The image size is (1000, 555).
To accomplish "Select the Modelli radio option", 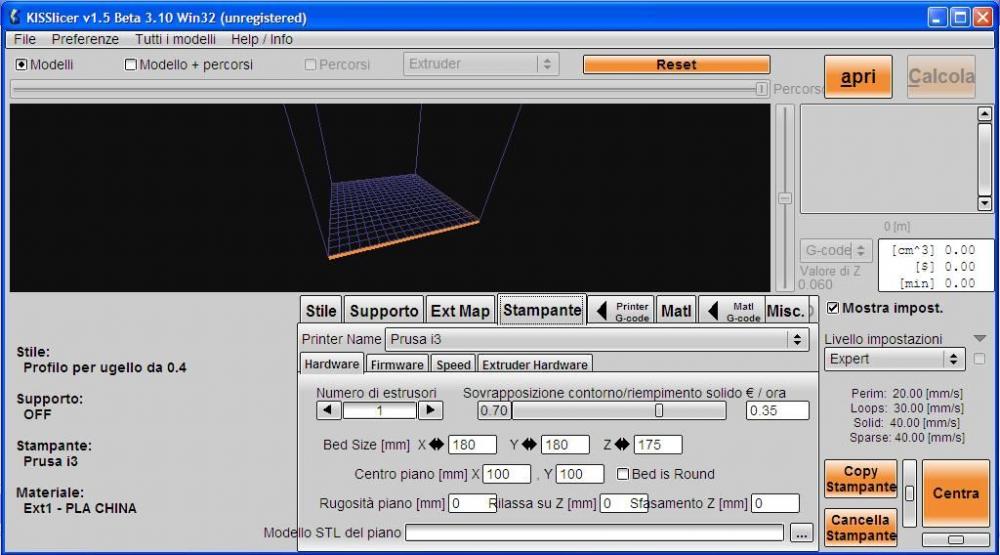I will (x=22, y=64).
